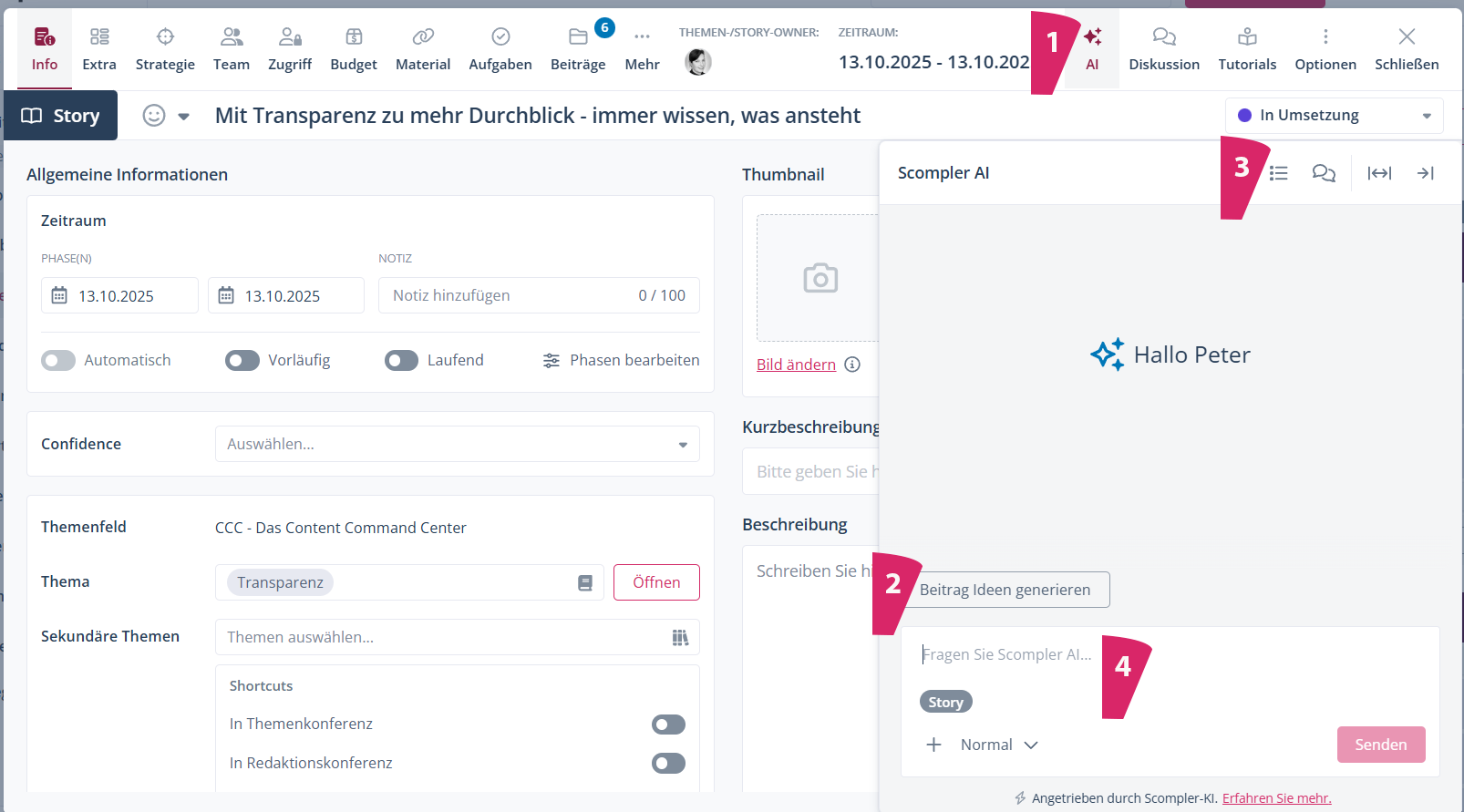Expand the In Umsetzung status dropdown
1464x812 pixels.
click(1334, 116)
